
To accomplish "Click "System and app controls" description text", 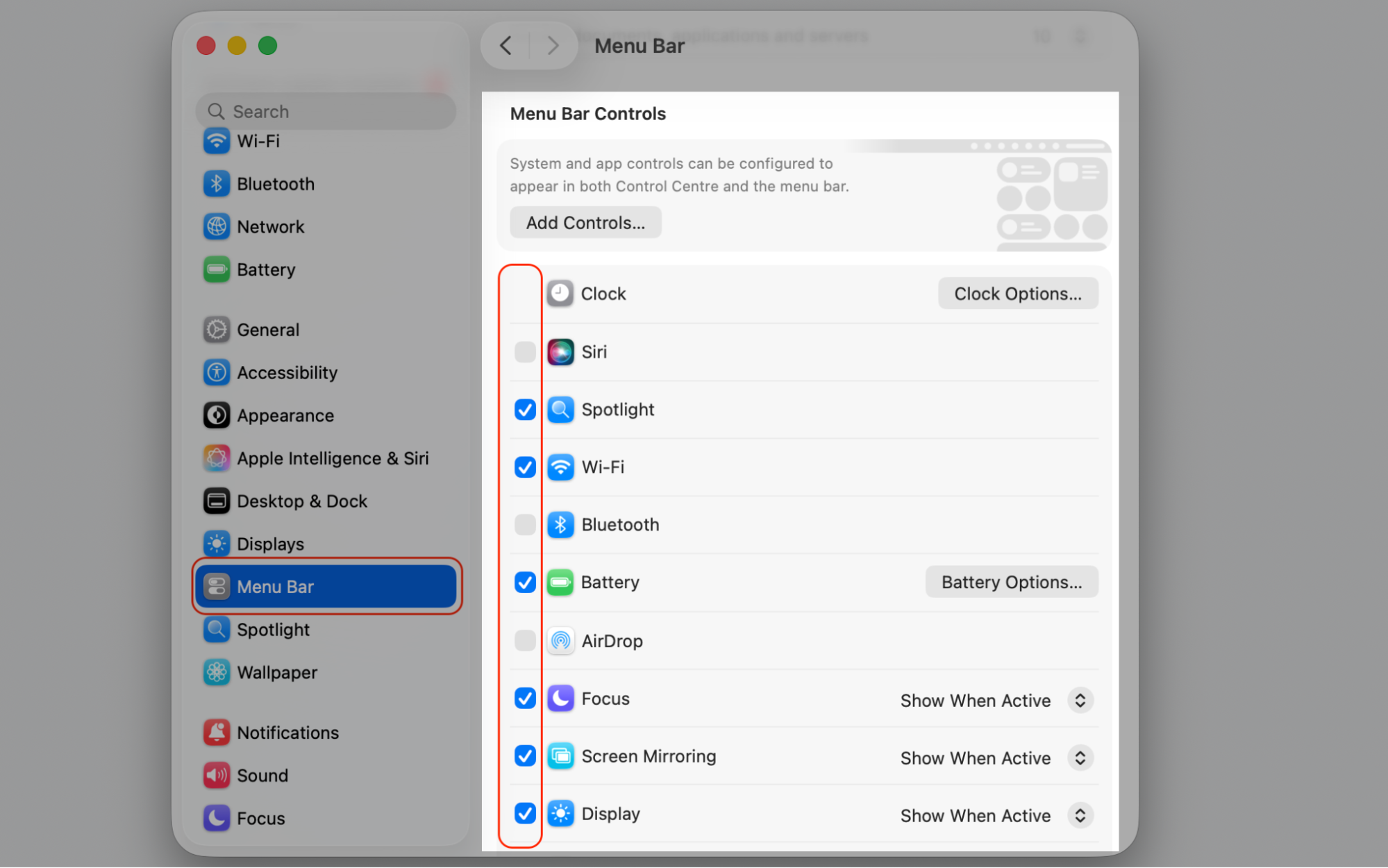I will tap(679, 175).
